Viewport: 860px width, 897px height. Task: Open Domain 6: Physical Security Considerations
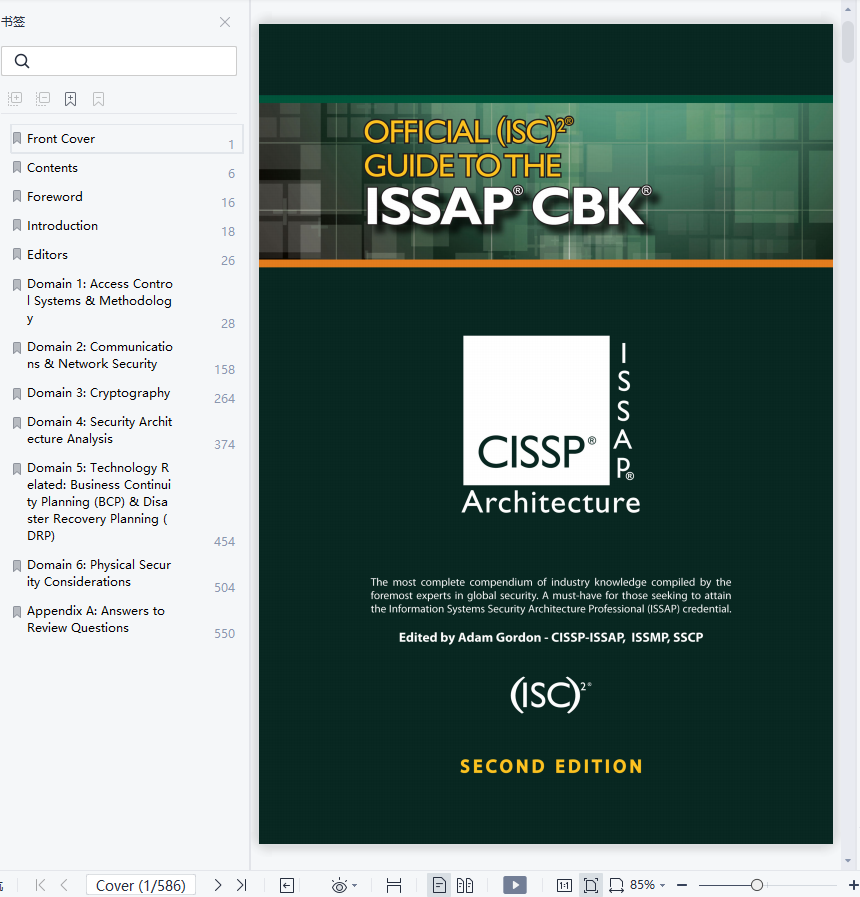click(x=126, y=573)
